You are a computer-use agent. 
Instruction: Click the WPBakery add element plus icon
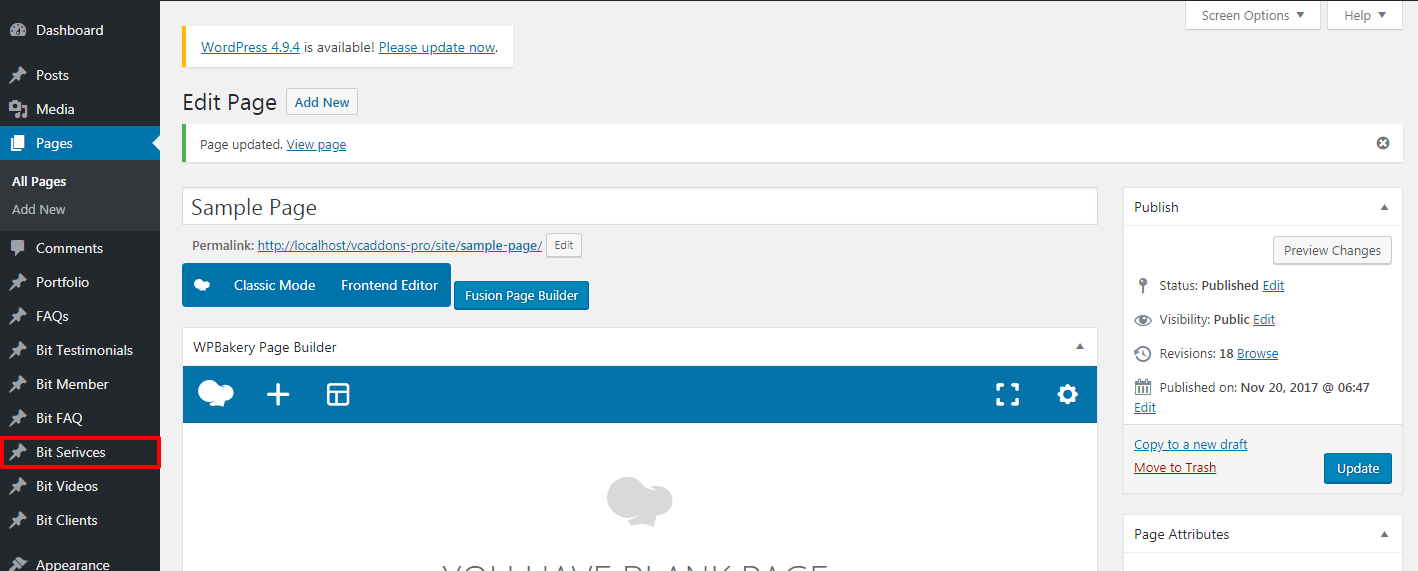[278, 395]
